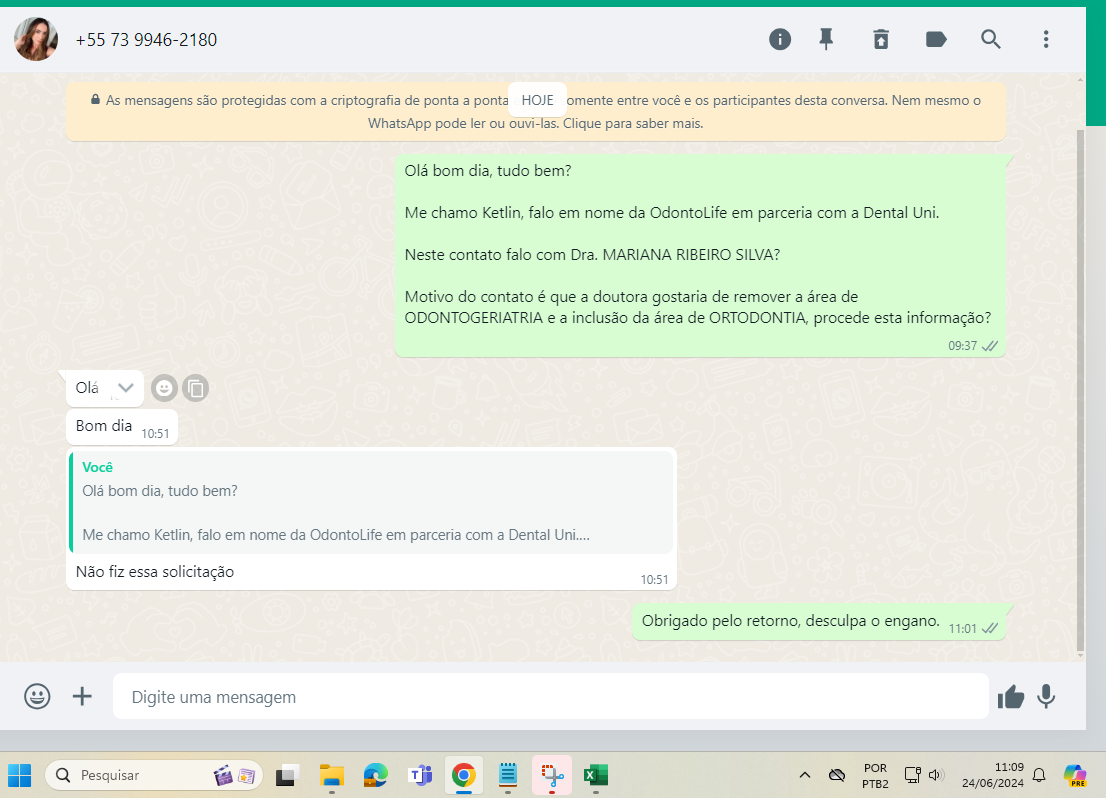This screenshot has width=1106, height=798.
Task: Open the emoji picker beside the message box
Action: click(37, 696)
